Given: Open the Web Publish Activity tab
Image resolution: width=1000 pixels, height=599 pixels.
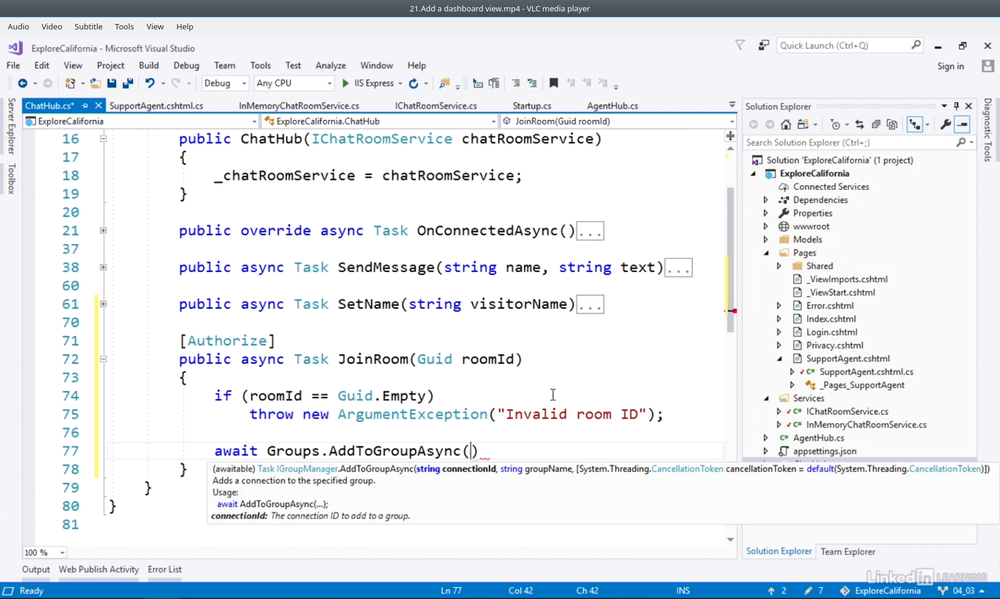Looking at the screenshot, I should [x=99, y=570].
